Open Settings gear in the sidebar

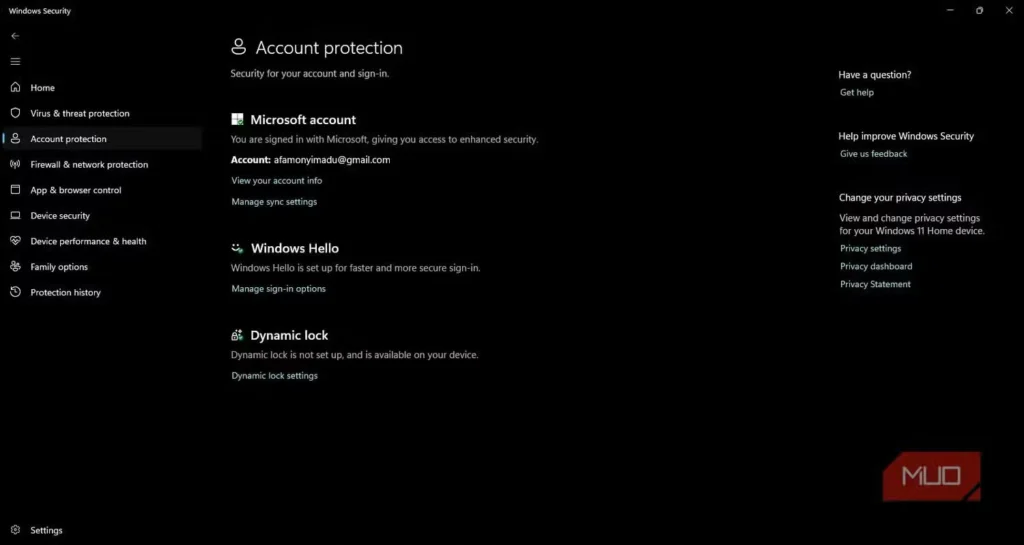coord(15,530)
